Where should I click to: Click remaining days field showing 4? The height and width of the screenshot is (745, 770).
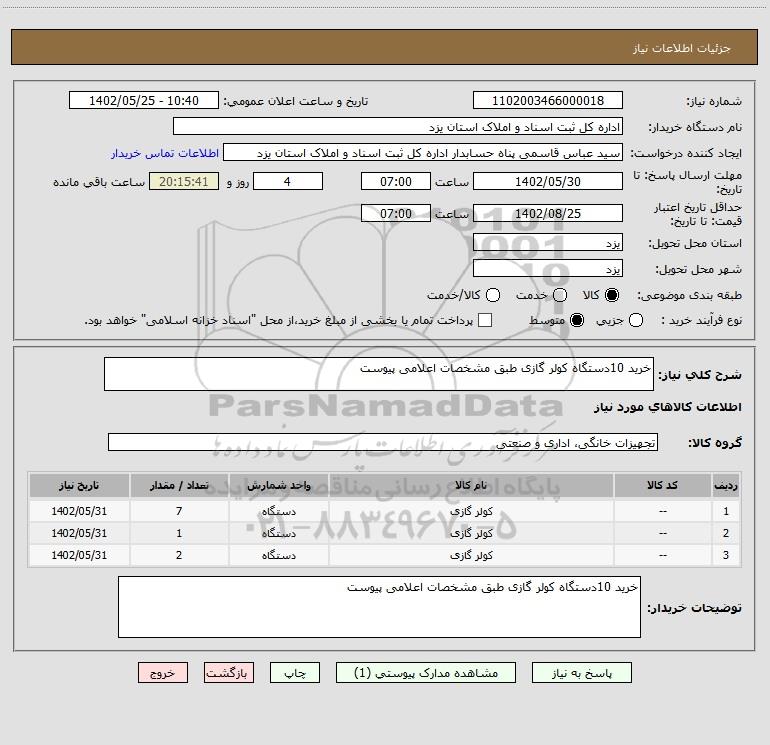pyautogui.click(x=288, y=181)
